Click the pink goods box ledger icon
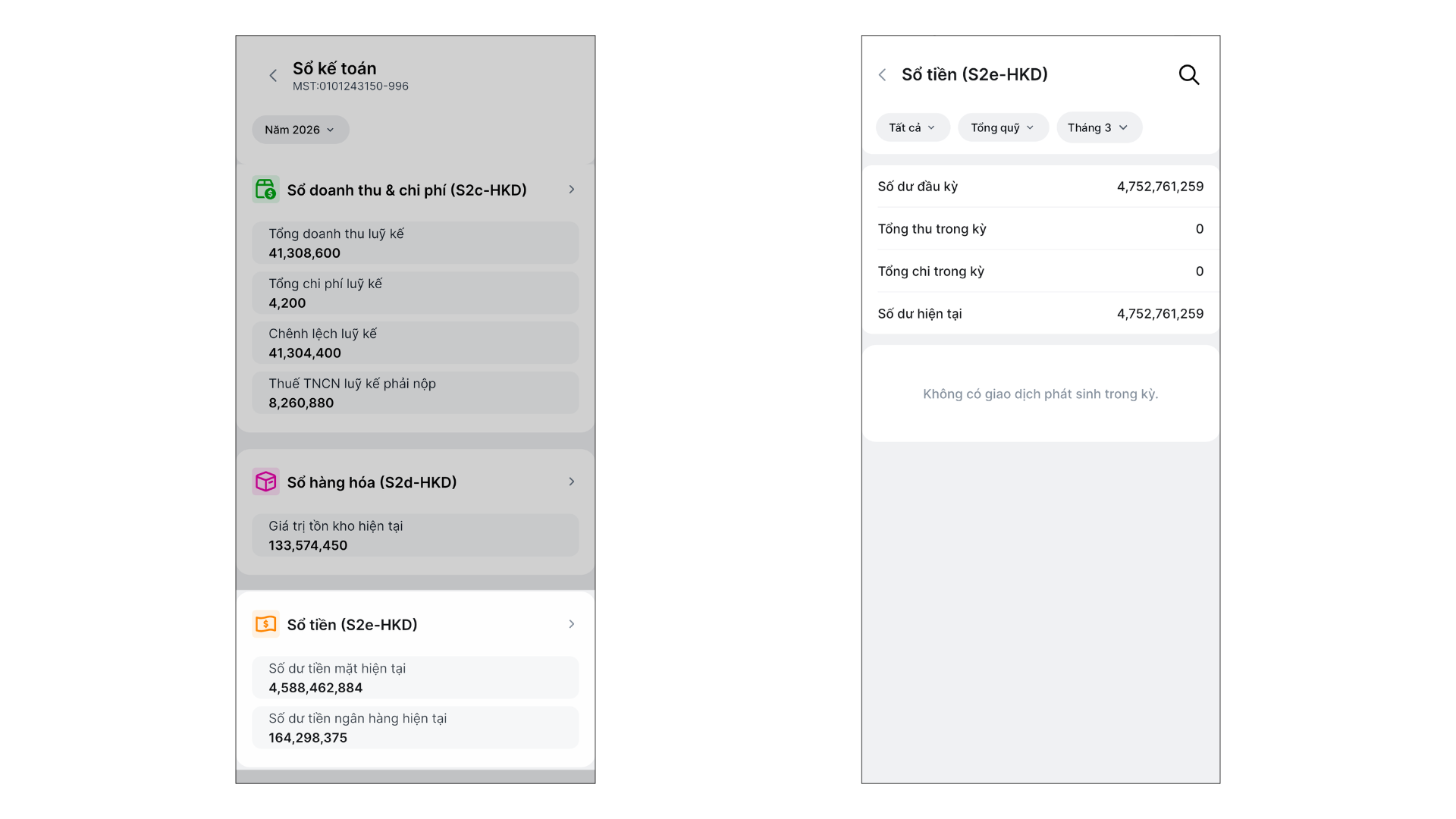The width and height of the screenshot is (1456, 819). click(x=265, y=482)
